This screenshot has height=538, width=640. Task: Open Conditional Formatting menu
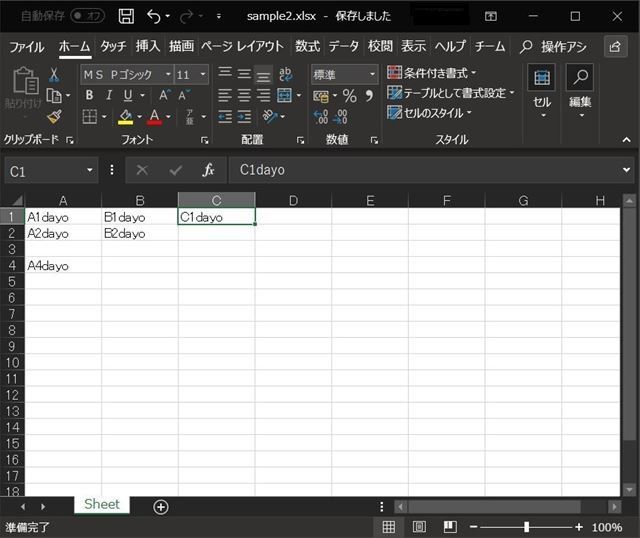(431, 73)
